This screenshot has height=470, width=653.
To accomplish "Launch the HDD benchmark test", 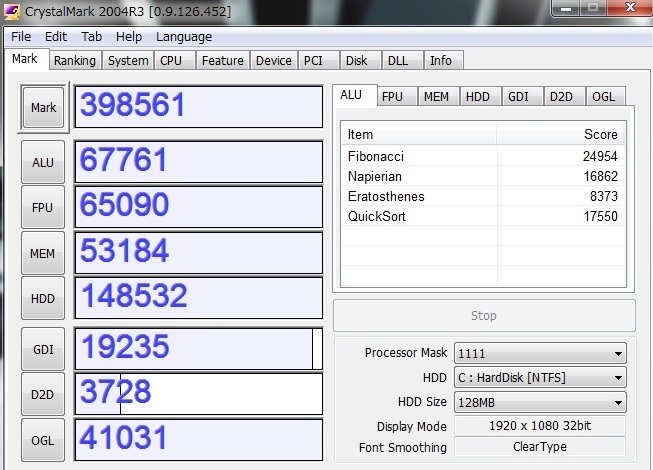I will [x=43, y=298].
